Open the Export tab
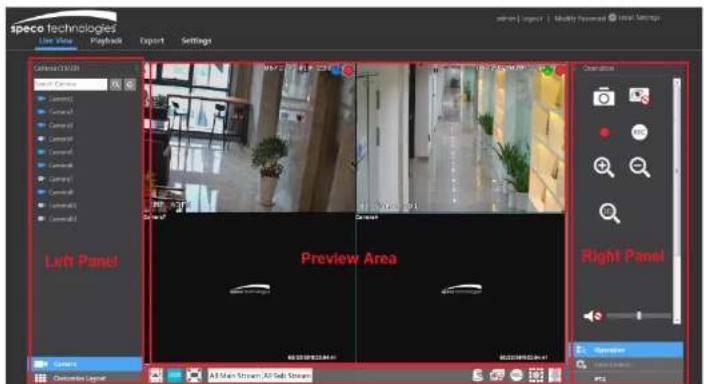704x384 pixels. click(152, 41)
